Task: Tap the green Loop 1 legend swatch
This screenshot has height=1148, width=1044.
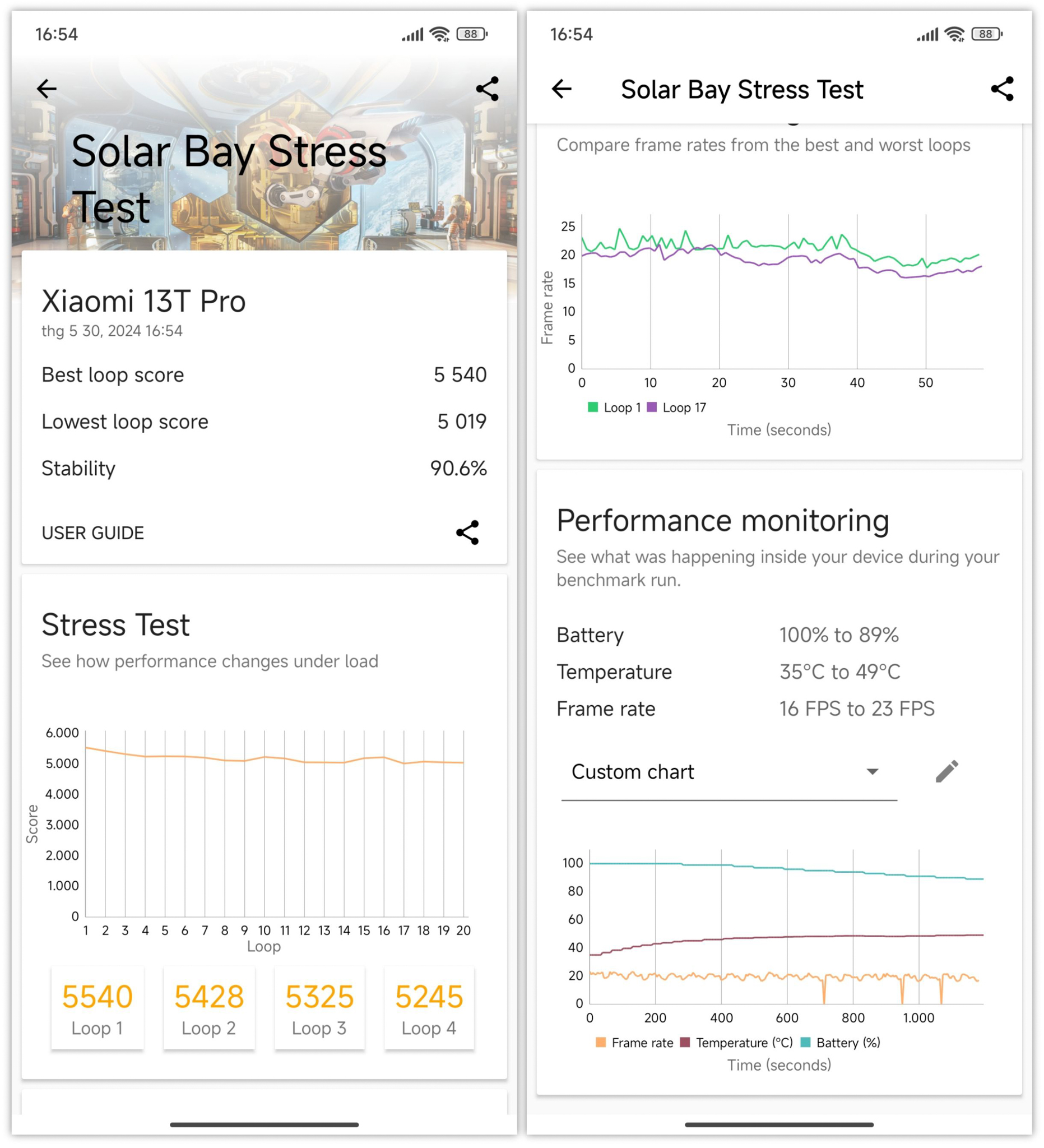Action: tap(592, 407)
